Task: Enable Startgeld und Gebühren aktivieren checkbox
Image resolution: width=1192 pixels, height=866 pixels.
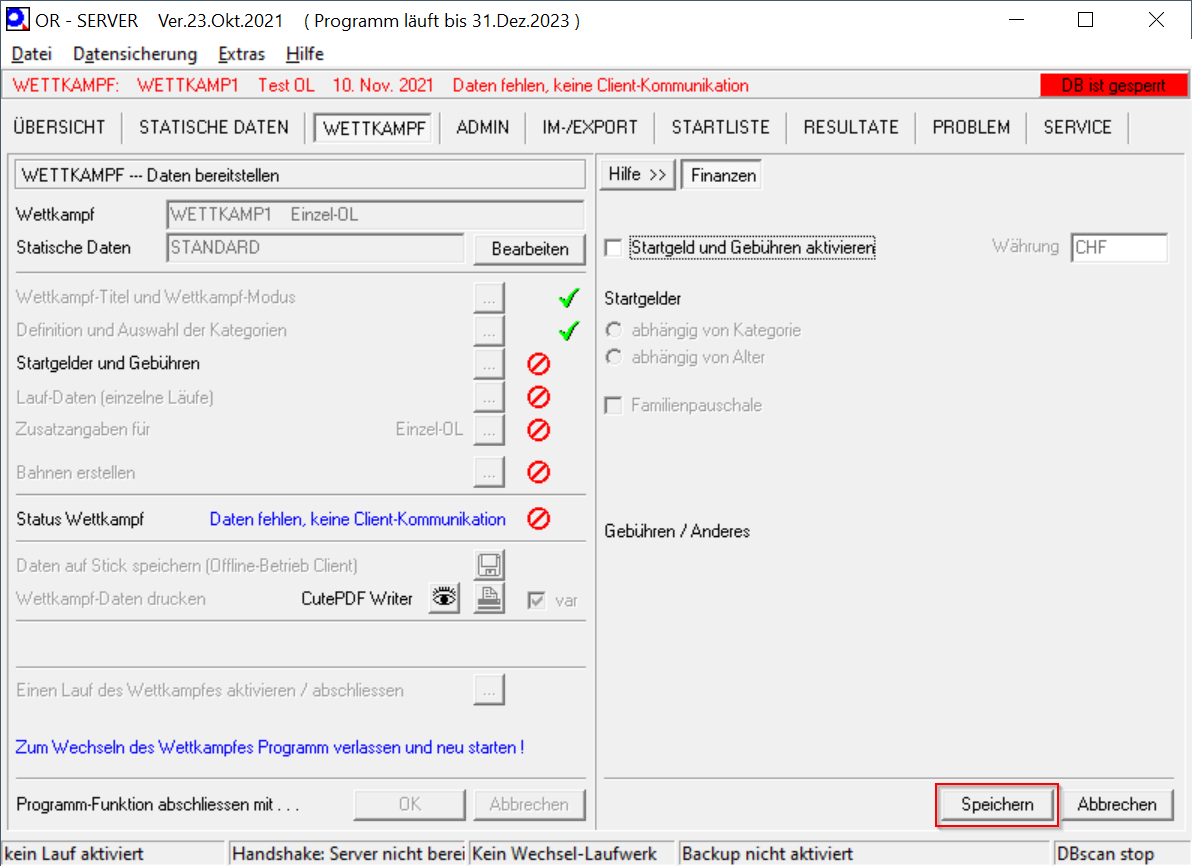Action: tap(613, 247)
